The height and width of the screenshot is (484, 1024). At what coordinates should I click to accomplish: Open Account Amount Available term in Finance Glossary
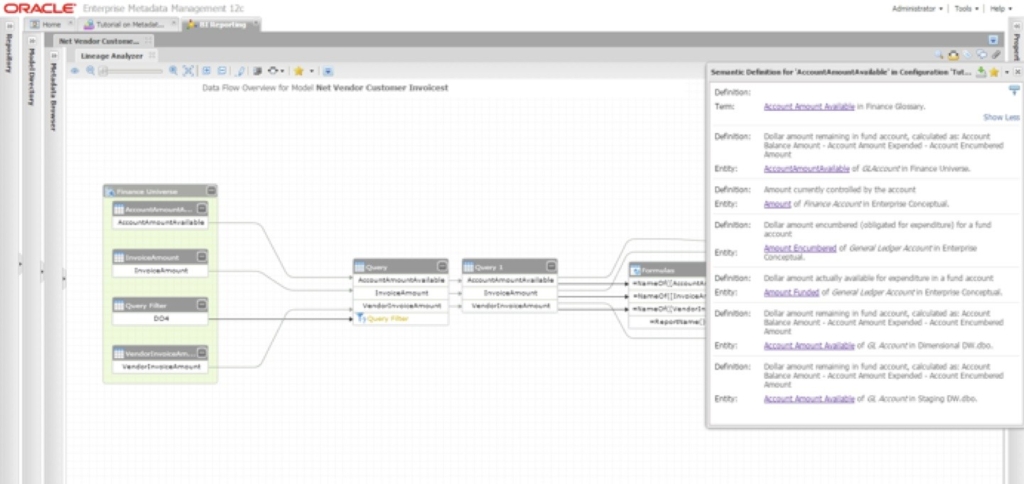808,106
